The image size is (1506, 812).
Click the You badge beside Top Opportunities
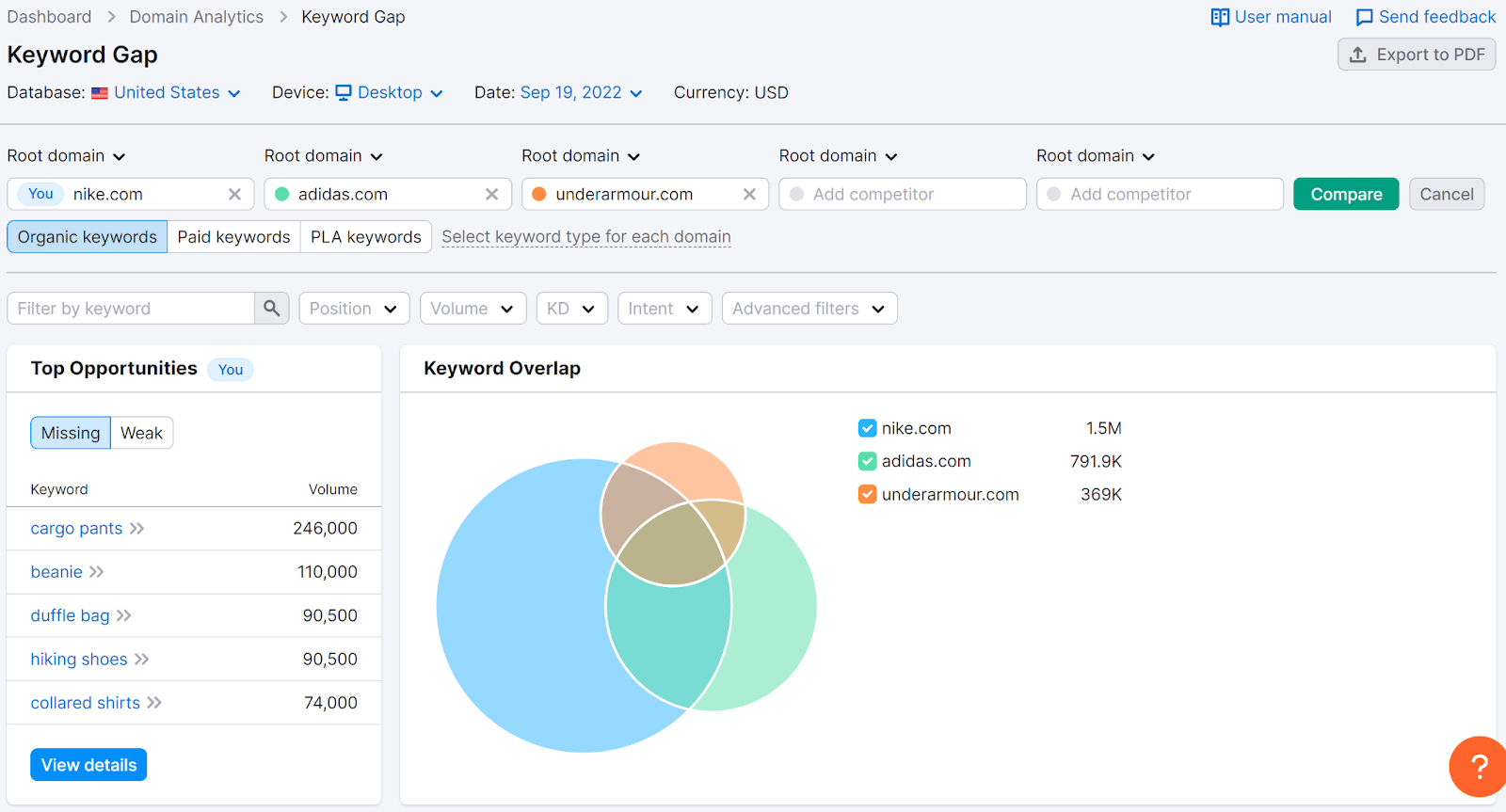pos(231,370)
